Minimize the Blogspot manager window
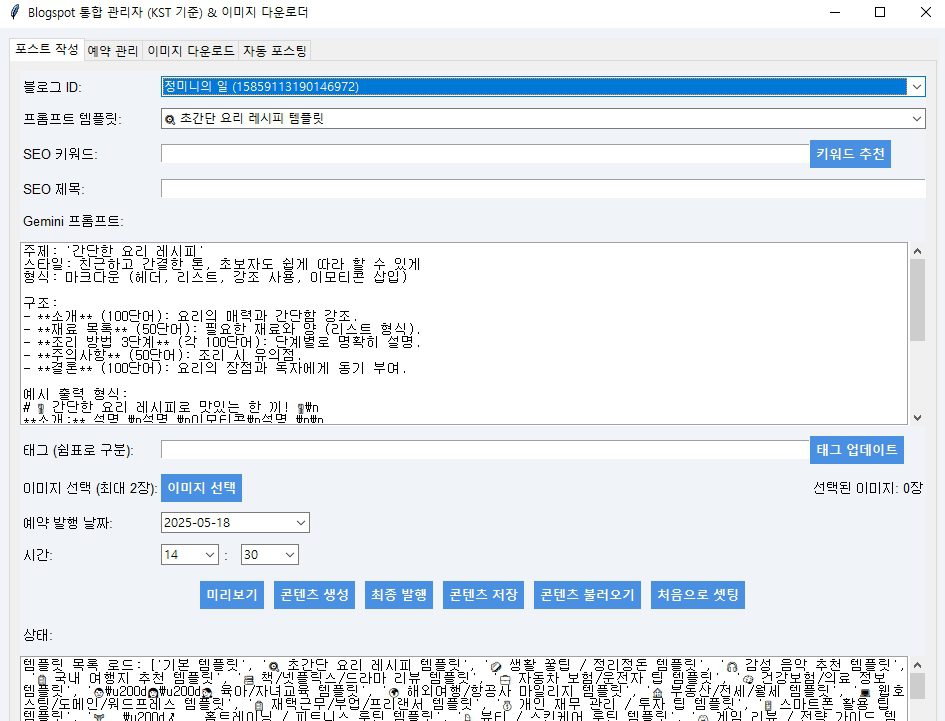The image size is (945, 721). click(x=835, y=12)
